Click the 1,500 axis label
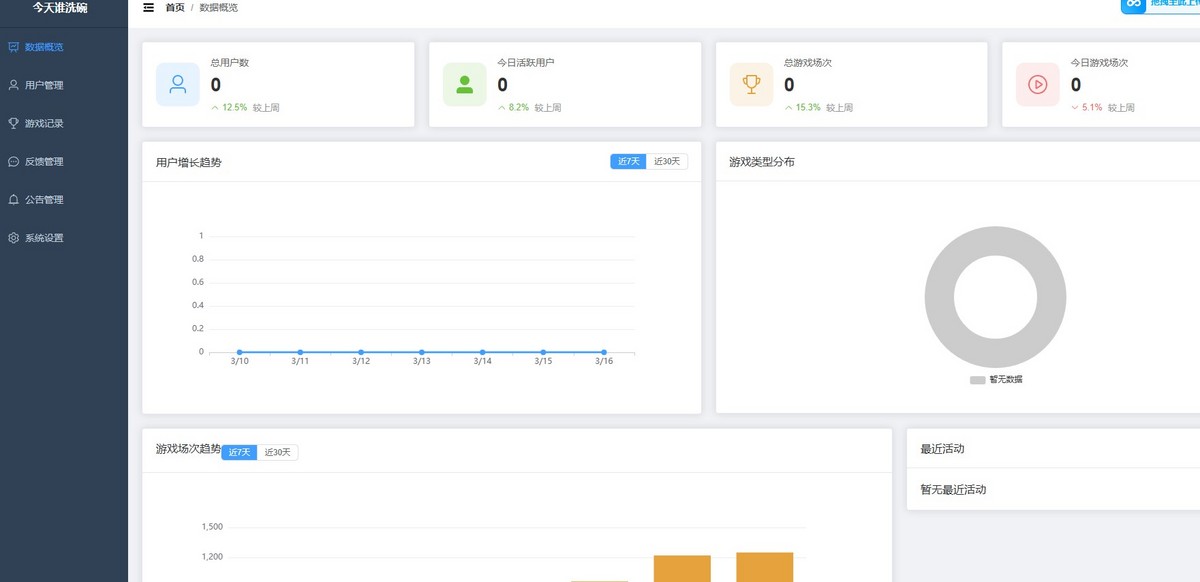Image resolution: width=1200 pixels, height=582 pixels. point(212,527)
